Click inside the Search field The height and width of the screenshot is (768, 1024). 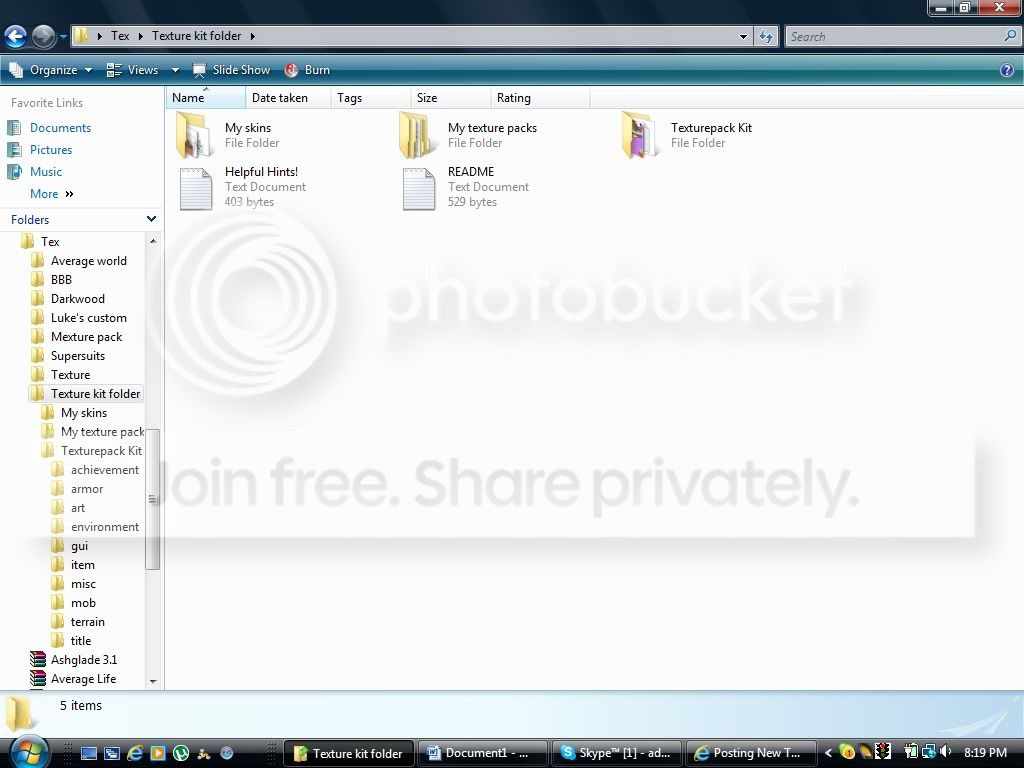click(893, 36)
